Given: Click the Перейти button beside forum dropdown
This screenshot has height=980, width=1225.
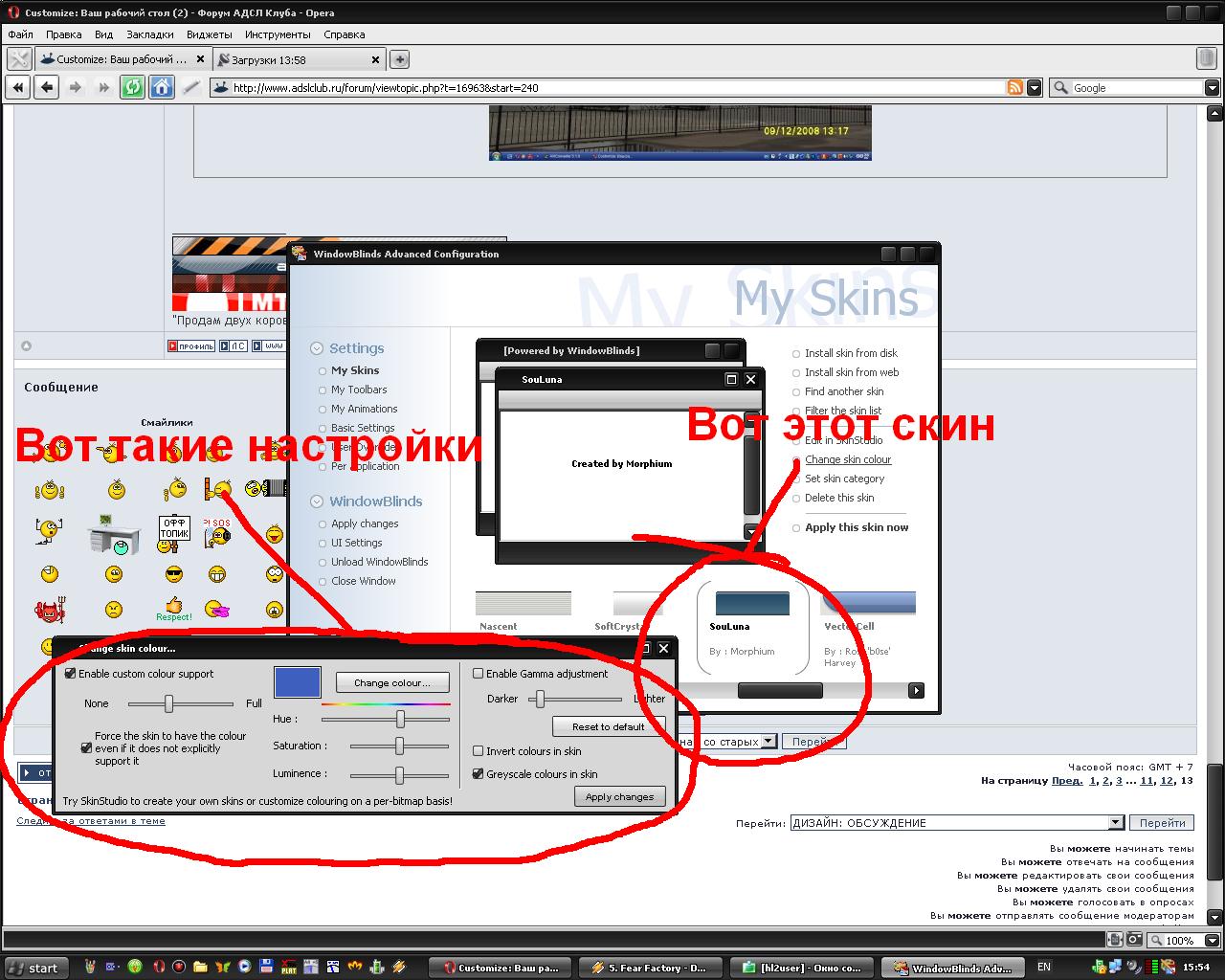Looking at the screenshot, I should [x=1163, y=823].
